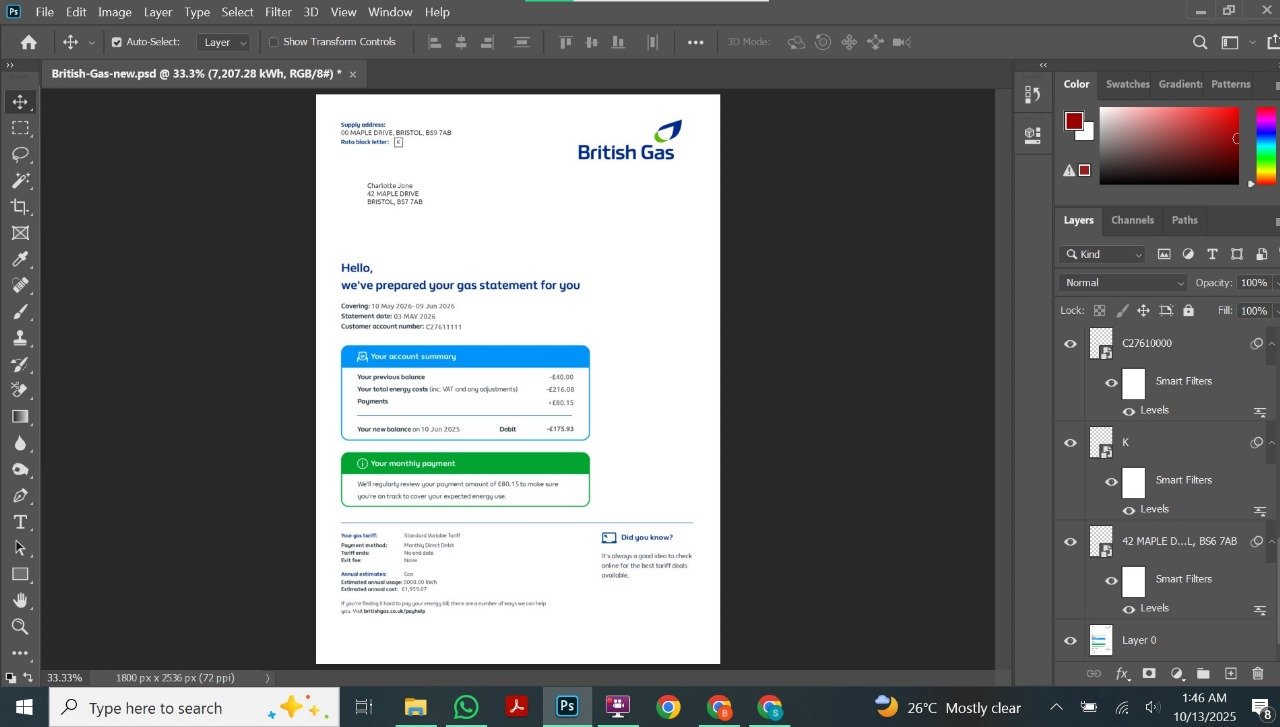This screenshot has height=727, width=1280.
Task: Switch to the Channels tab
Action: point(1132,220)
